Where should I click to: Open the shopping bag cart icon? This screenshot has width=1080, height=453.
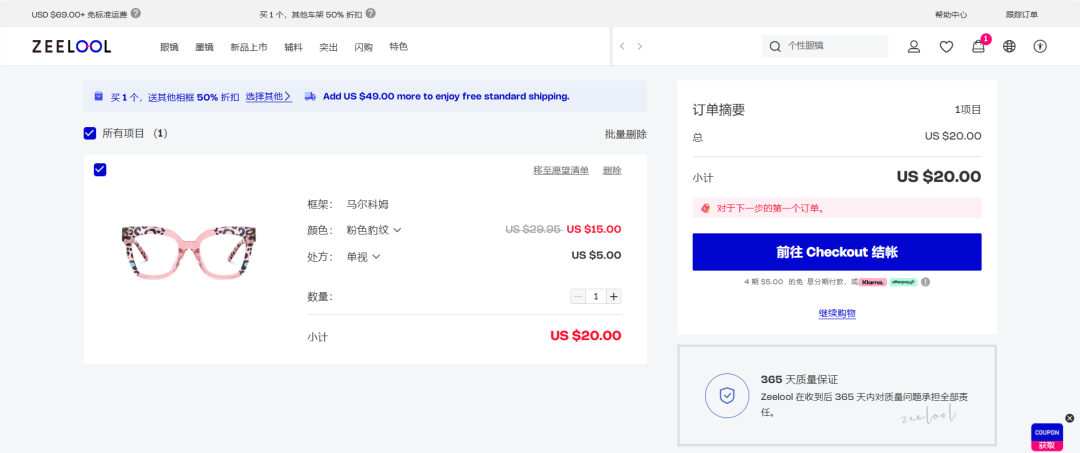(x=978, y=46)
